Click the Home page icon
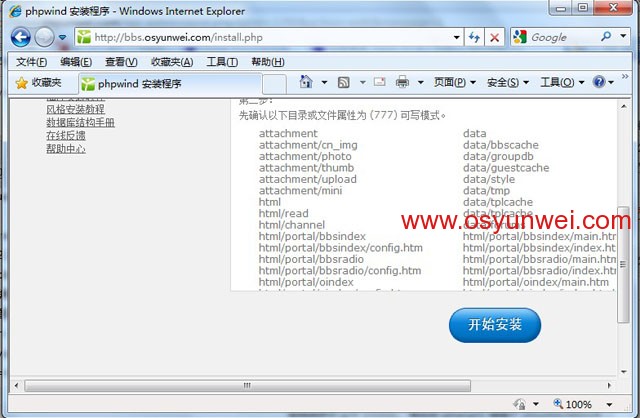Image resolution: width=640 pixels, height=418 pixels. coord(306,82)
